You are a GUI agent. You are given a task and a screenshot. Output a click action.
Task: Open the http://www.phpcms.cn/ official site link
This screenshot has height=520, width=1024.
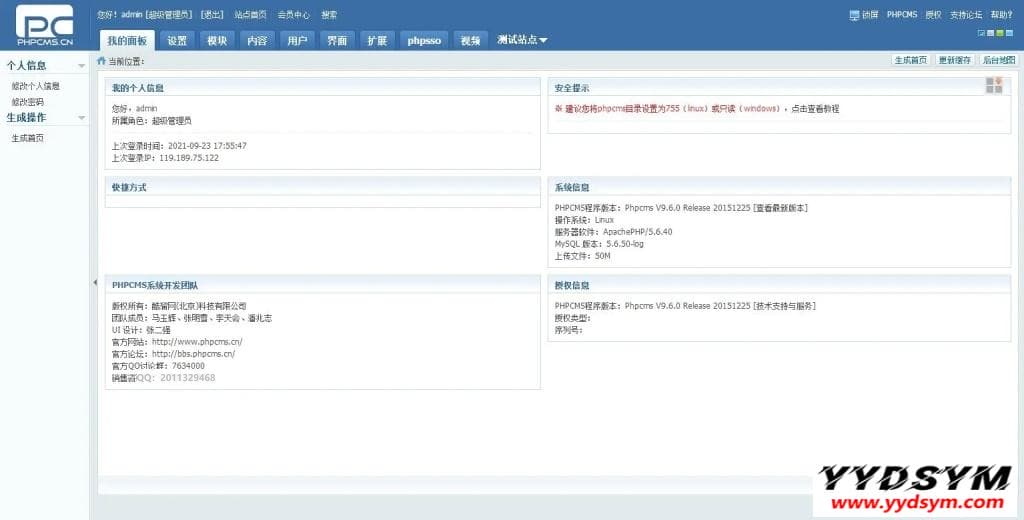pos(197,342)
